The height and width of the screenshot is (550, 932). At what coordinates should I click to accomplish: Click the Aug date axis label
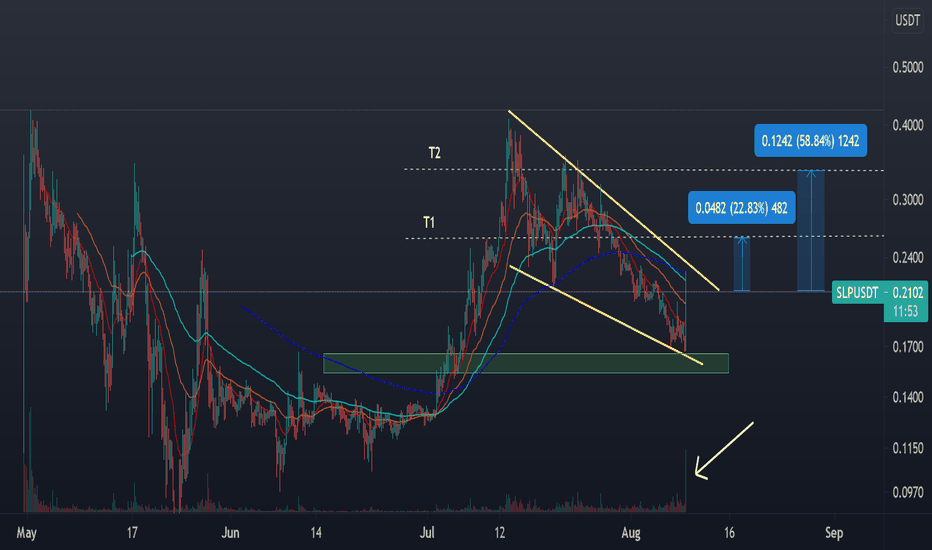[x=631, y=532]
